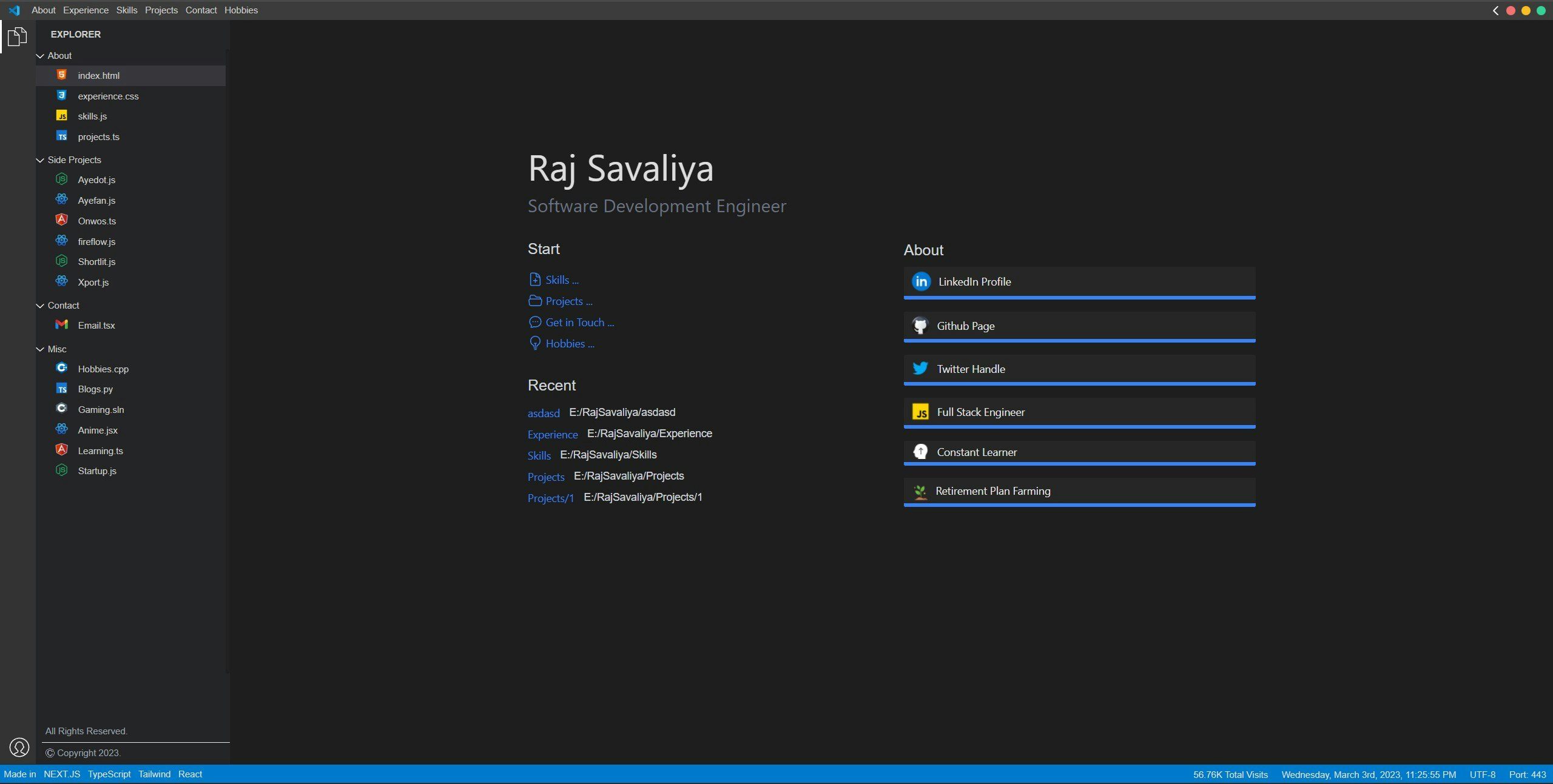
Task: Click the Twitter bird icon
Action: 920,369
